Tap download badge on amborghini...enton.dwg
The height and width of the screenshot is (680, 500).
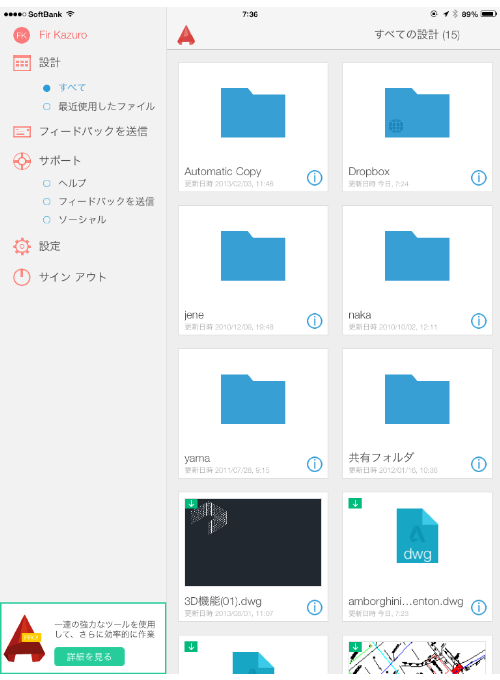pyautogui.click(x=355, y=503)
